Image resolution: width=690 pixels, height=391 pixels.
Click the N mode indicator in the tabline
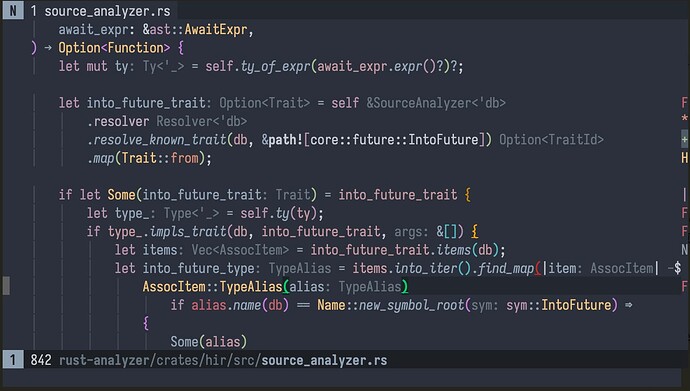(x=13, y=11)
